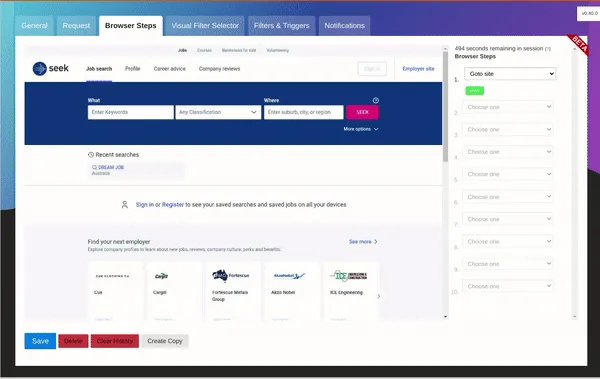Focus the Enter Keywords field

(130, 112)
